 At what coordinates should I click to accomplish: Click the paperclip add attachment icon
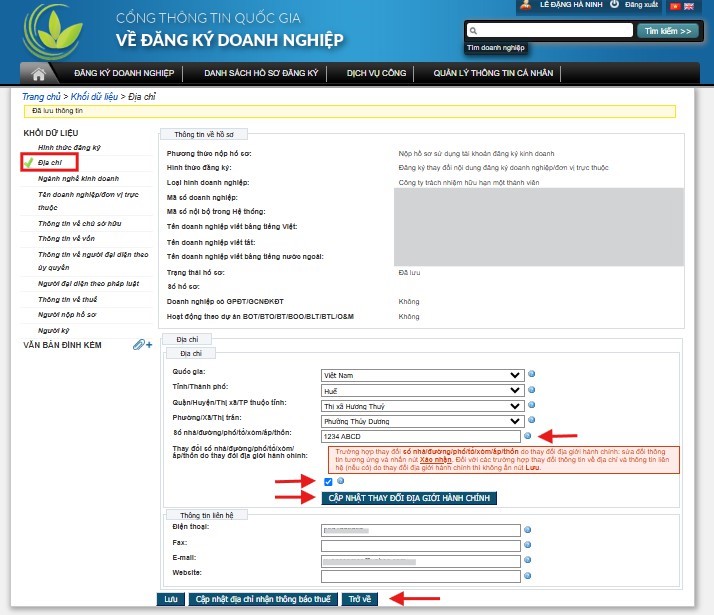[142, 345]
